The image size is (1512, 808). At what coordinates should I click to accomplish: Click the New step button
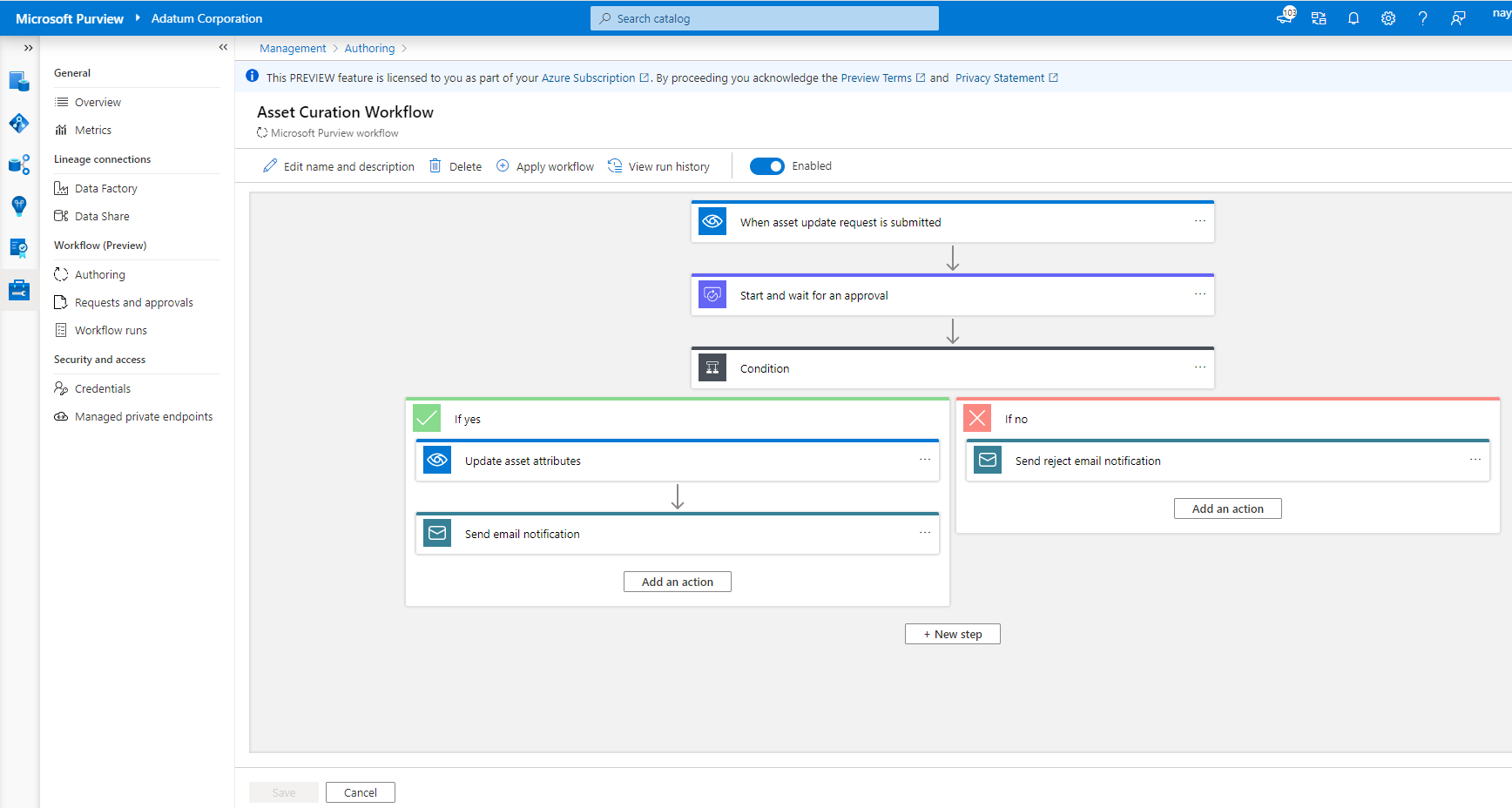953,634
